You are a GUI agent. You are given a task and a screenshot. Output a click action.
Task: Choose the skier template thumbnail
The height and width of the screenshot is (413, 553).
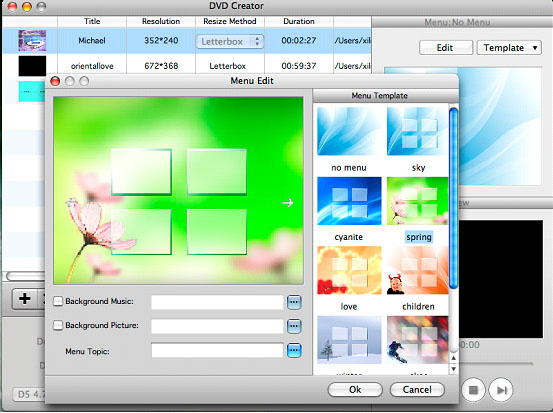(418, 340)
